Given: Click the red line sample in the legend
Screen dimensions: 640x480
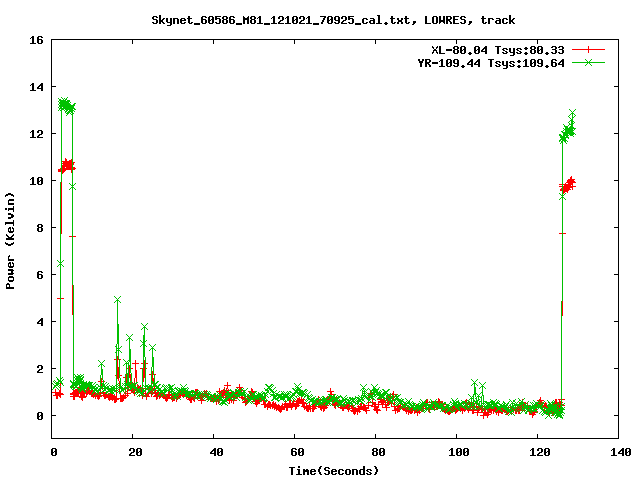Looking at the screenshot, I should pos(589,49).
